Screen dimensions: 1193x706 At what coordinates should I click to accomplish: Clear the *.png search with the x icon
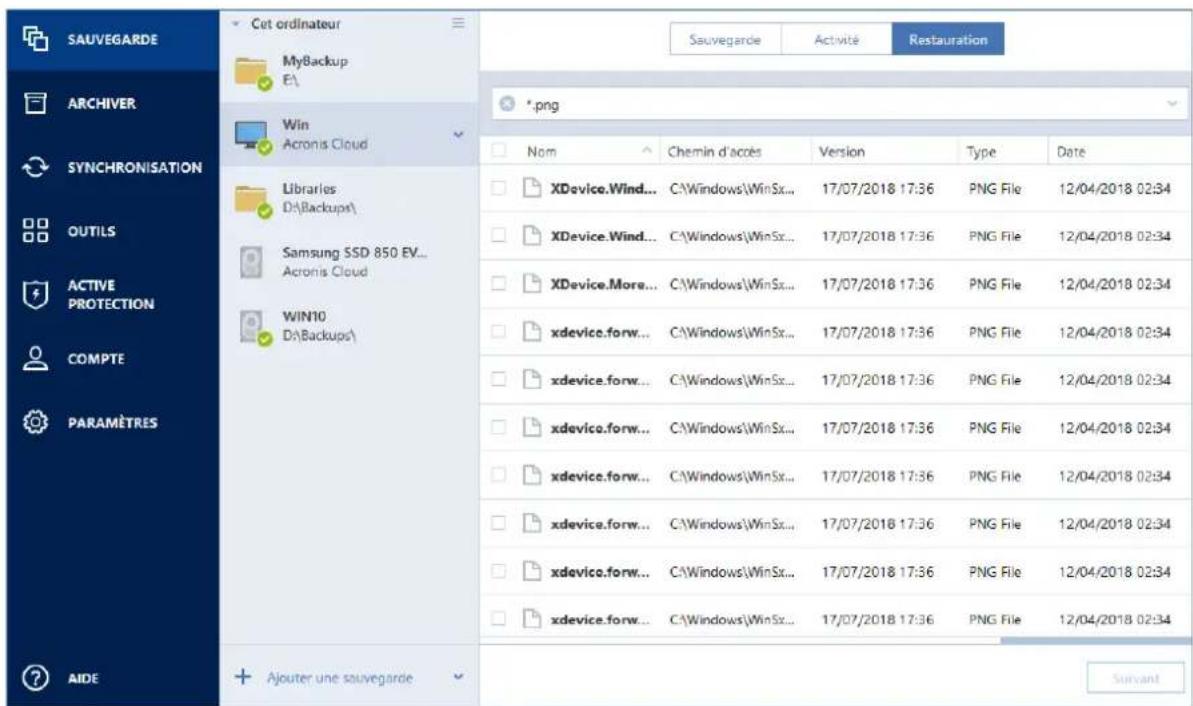pos(507,103)
